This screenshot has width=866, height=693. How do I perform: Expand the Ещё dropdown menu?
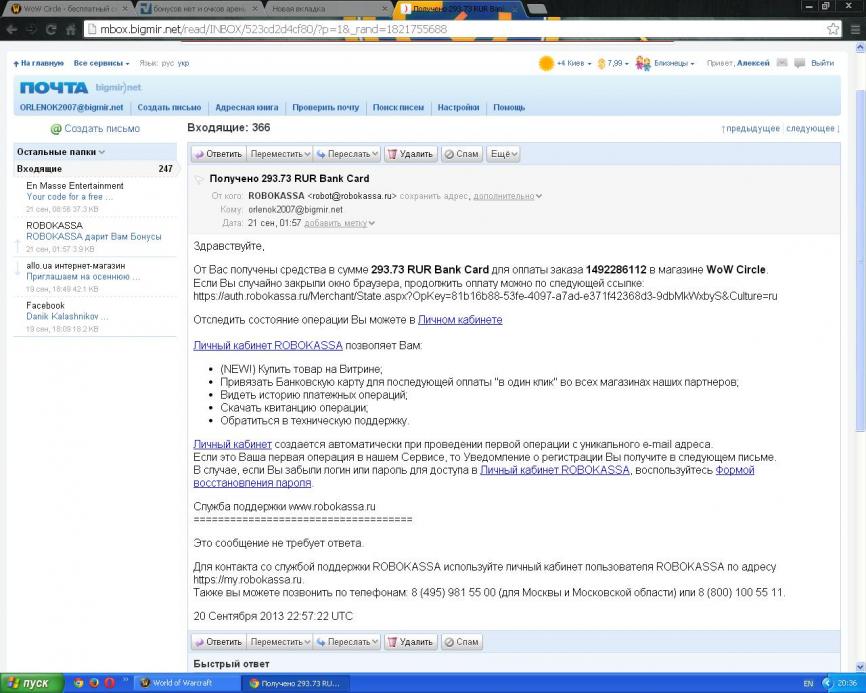[x=503, y=154]
